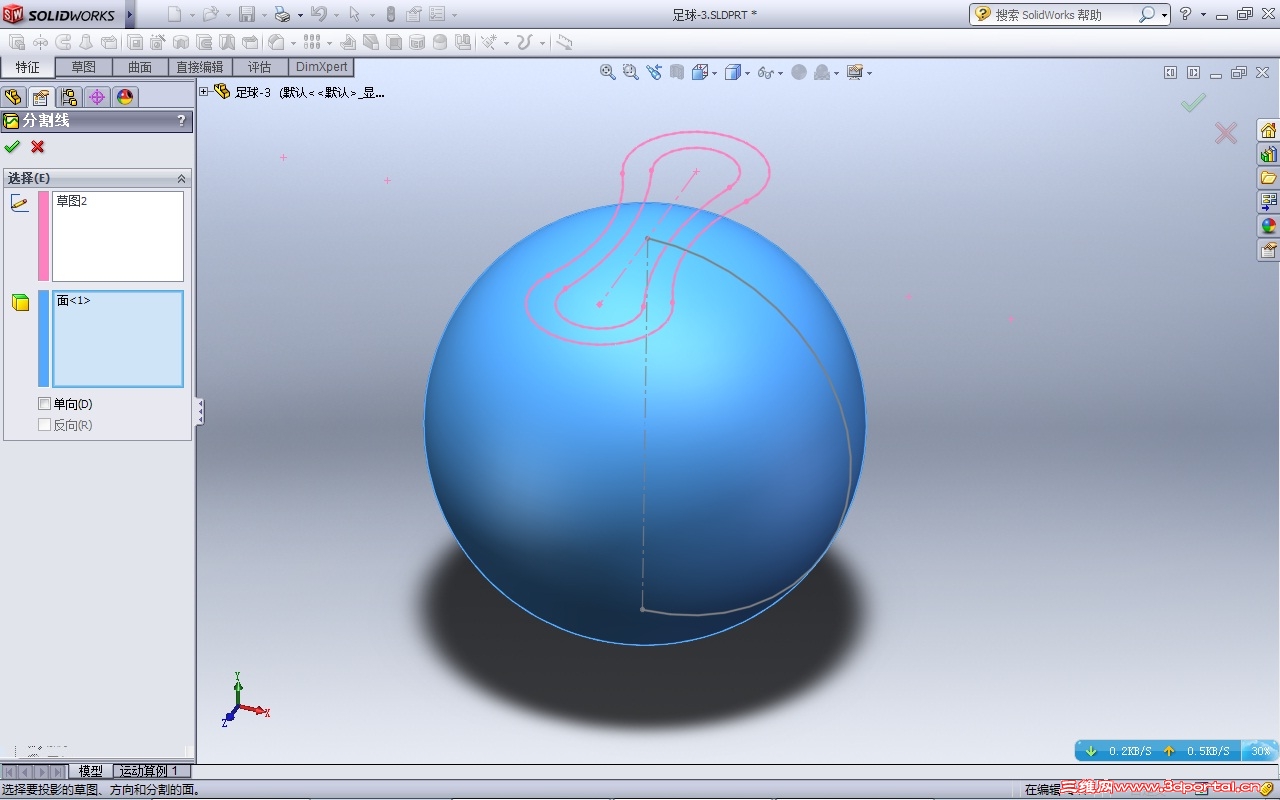The width and height of the screenshot is (1280, 800).
Task: Switch to the DimXpert tab
Action: 321,67
